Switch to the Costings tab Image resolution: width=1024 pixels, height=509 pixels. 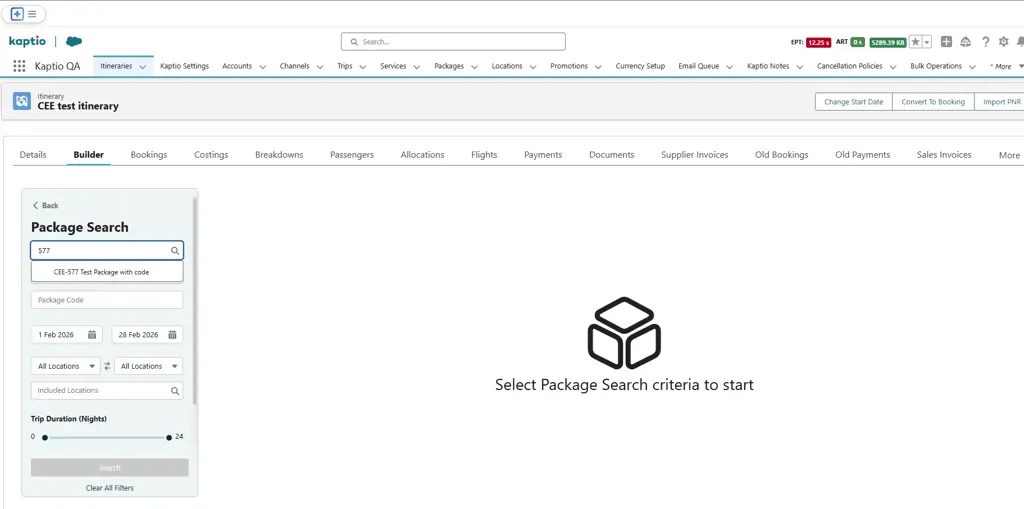point(211,155)
